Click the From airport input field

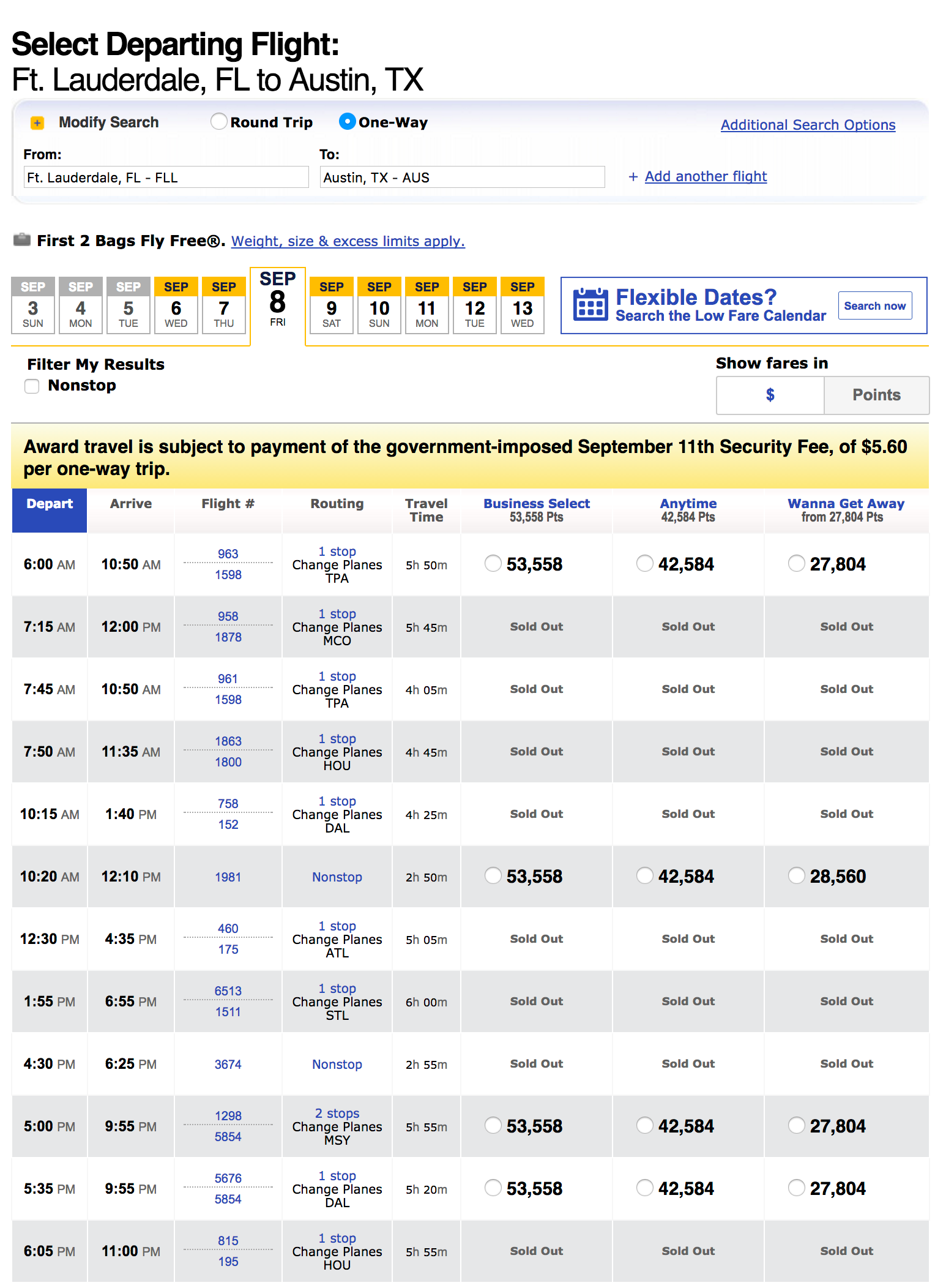tap(166, 178)
